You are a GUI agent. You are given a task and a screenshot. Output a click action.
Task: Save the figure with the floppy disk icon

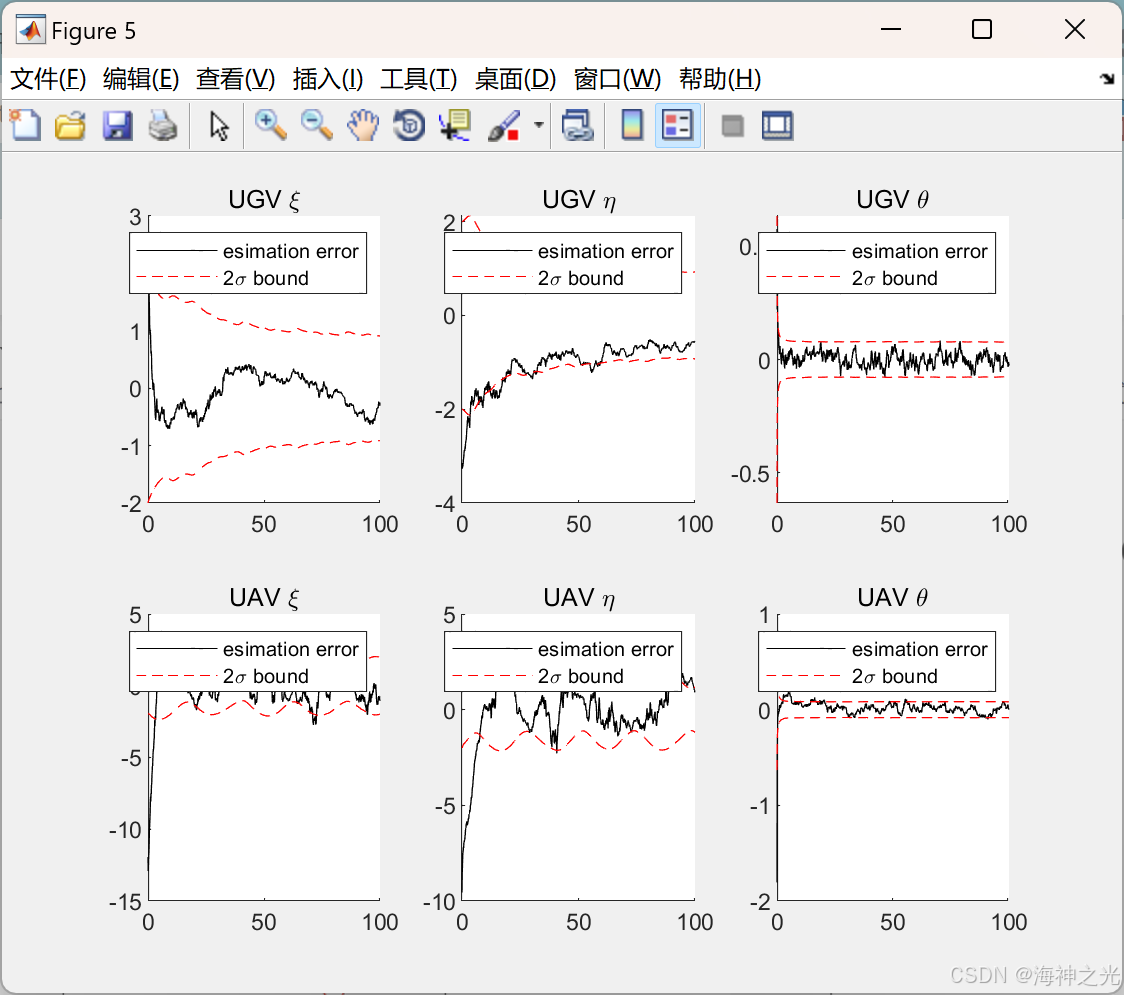click(117, 125)
